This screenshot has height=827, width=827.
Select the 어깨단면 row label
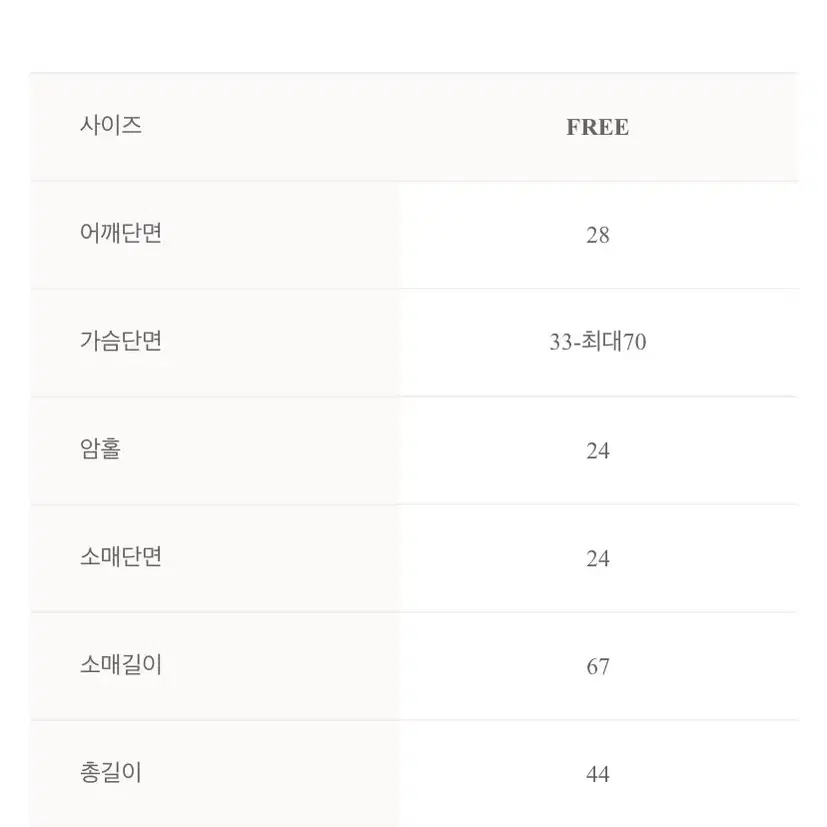coord(121,233)
